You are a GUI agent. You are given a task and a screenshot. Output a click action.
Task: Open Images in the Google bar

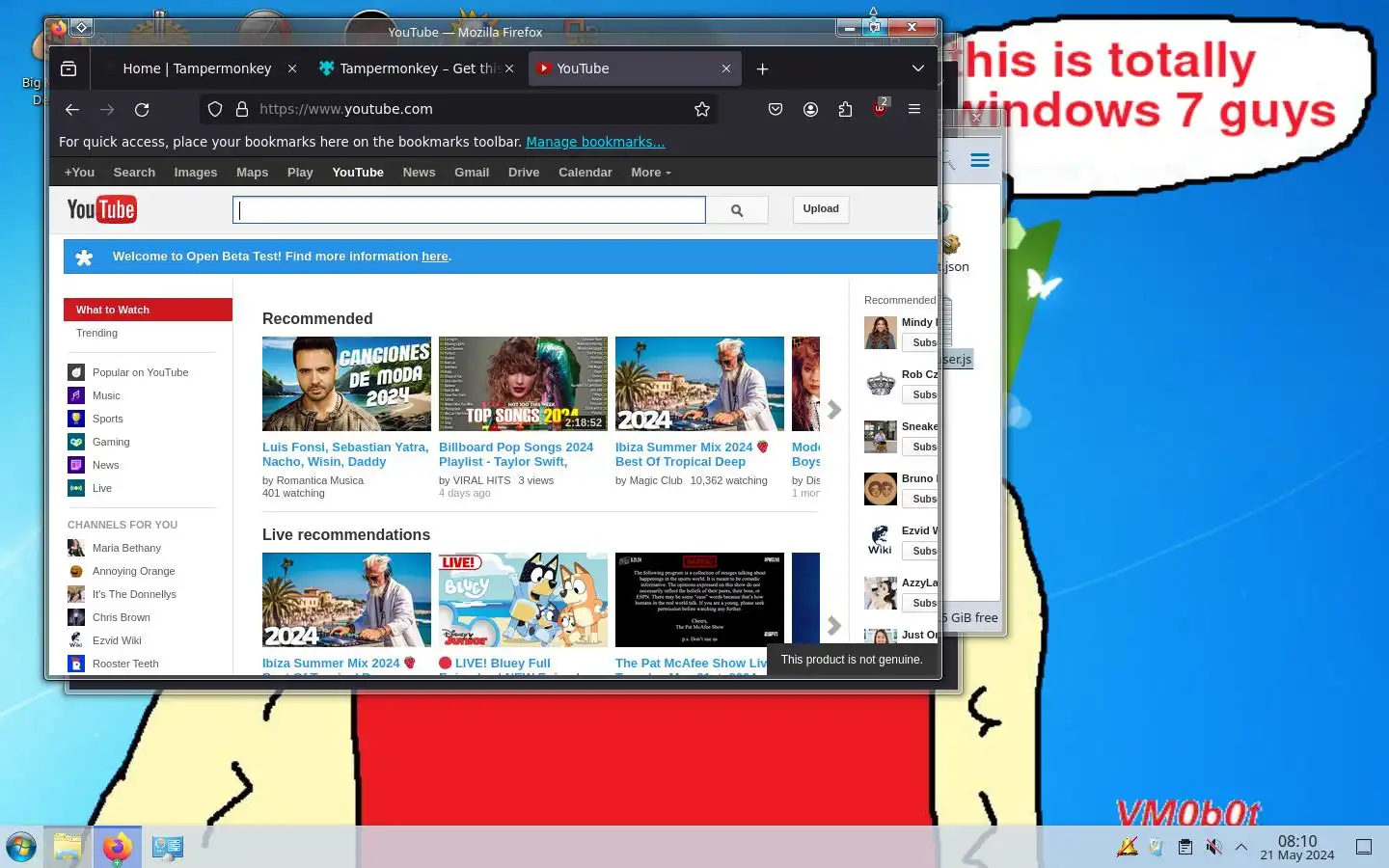196,173
